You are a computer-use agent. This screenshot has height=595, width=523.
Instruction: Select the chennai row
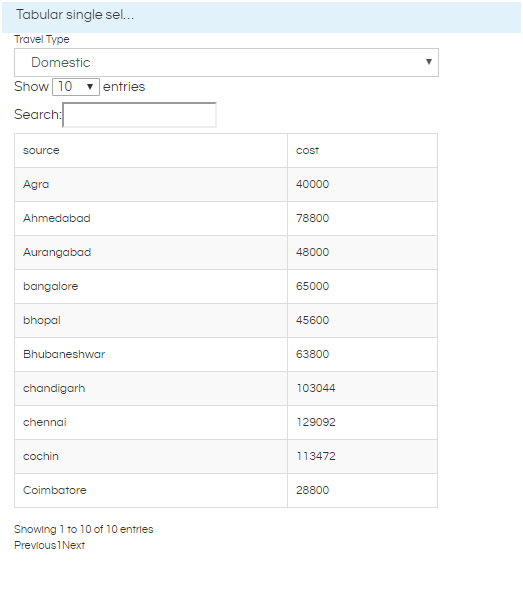(x=226, y=422)
